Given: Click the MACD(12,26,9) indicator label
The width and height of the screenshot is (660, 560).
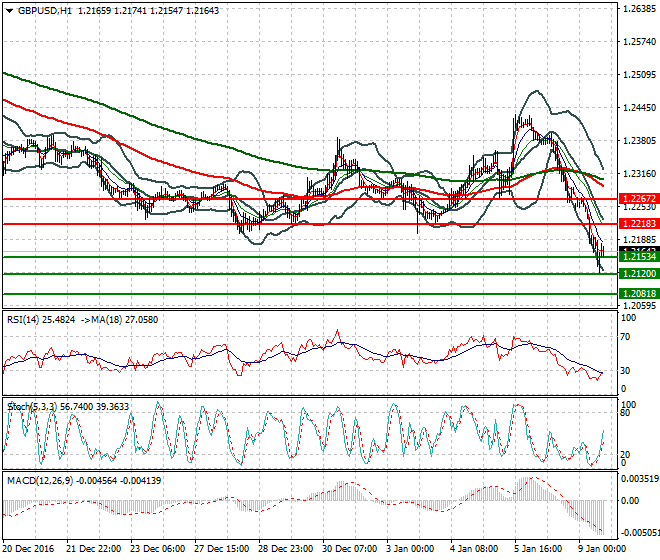Looking at the screenshot, I should tap(41, 481).
